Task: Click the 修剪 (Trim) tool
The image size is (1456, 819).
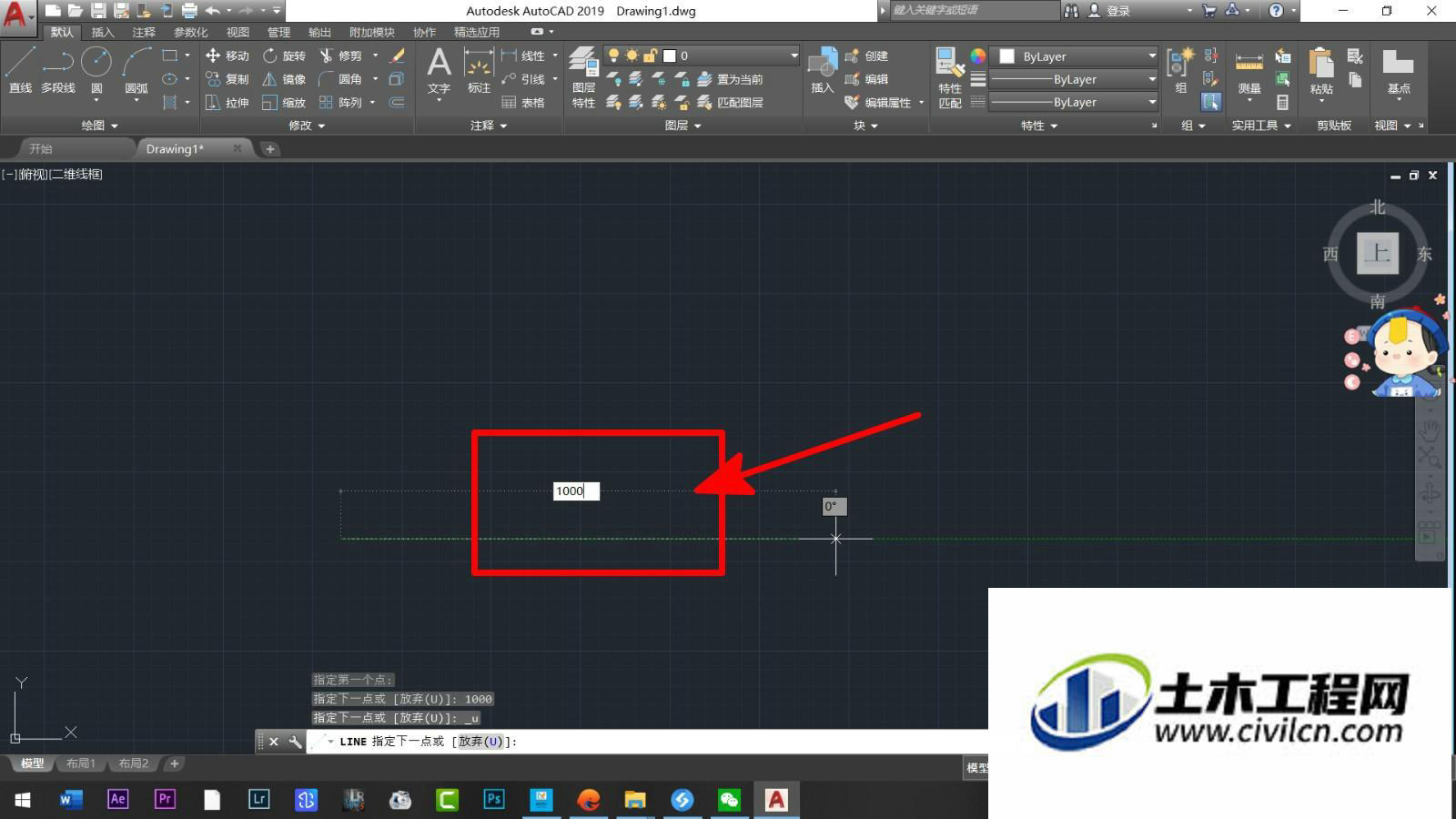Action: coord(340,56)
